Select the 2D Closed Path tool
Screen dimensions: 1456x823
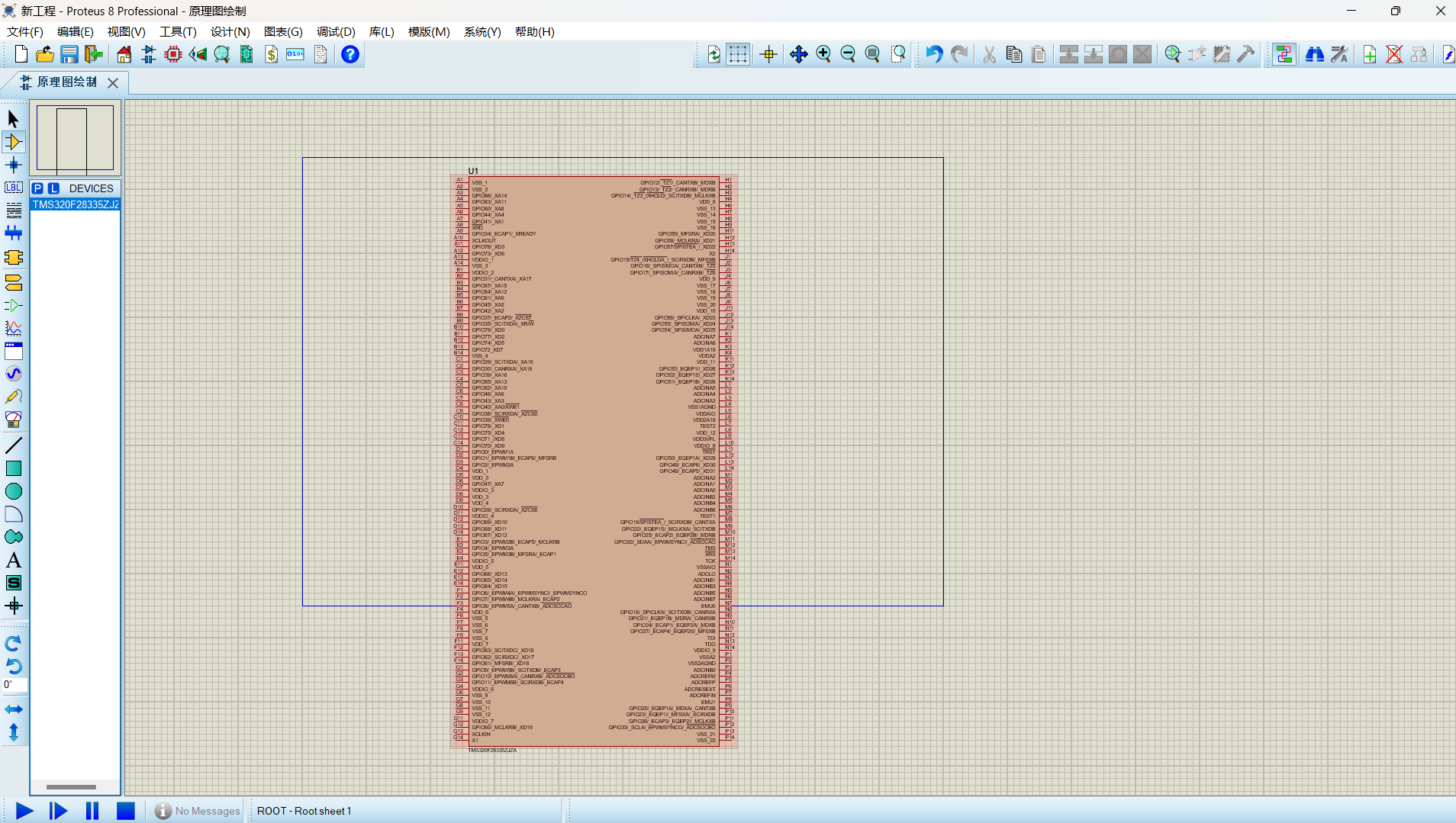pos(13,537)
